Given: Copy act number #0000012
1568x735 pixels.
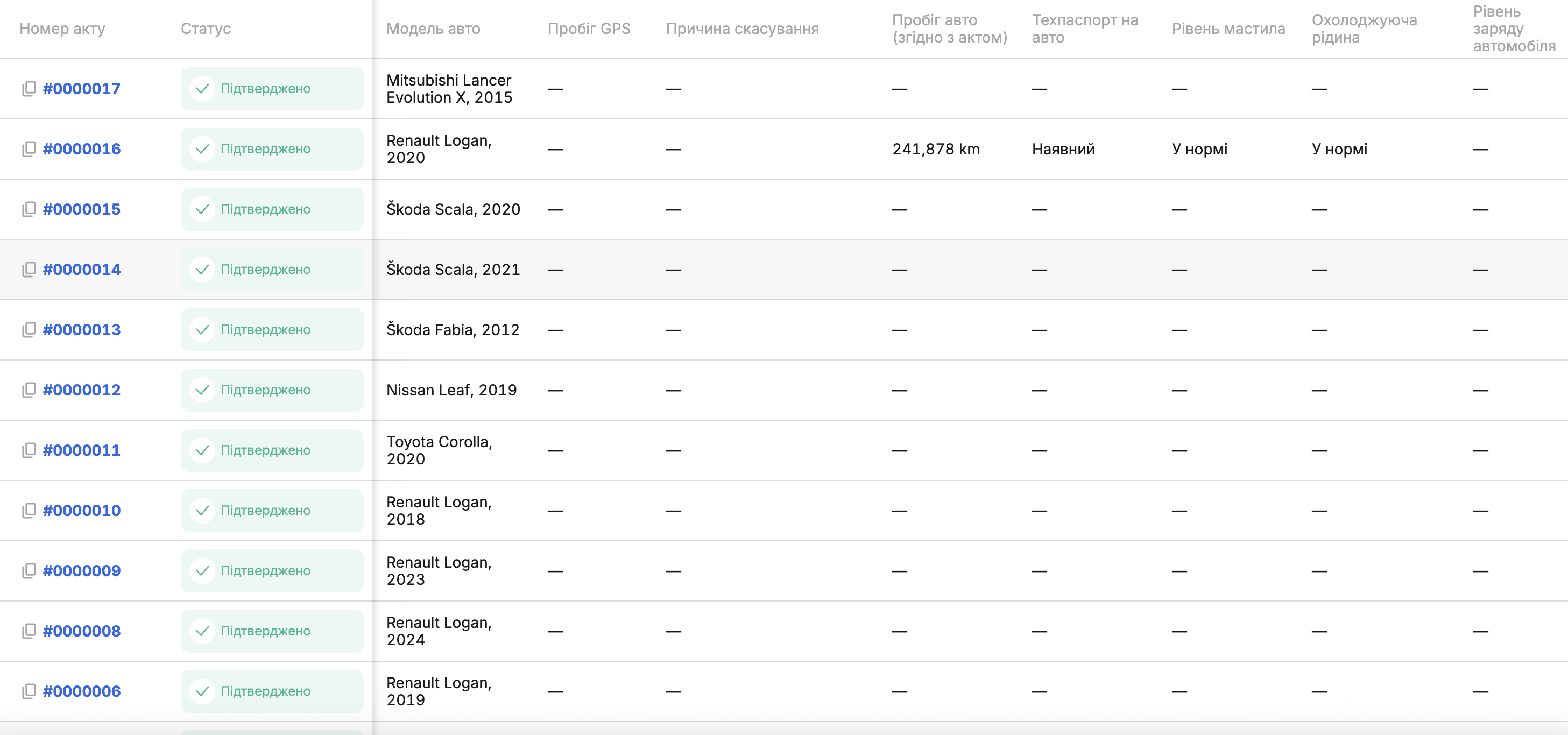Looking at the screenshot, I should [29, 390].
